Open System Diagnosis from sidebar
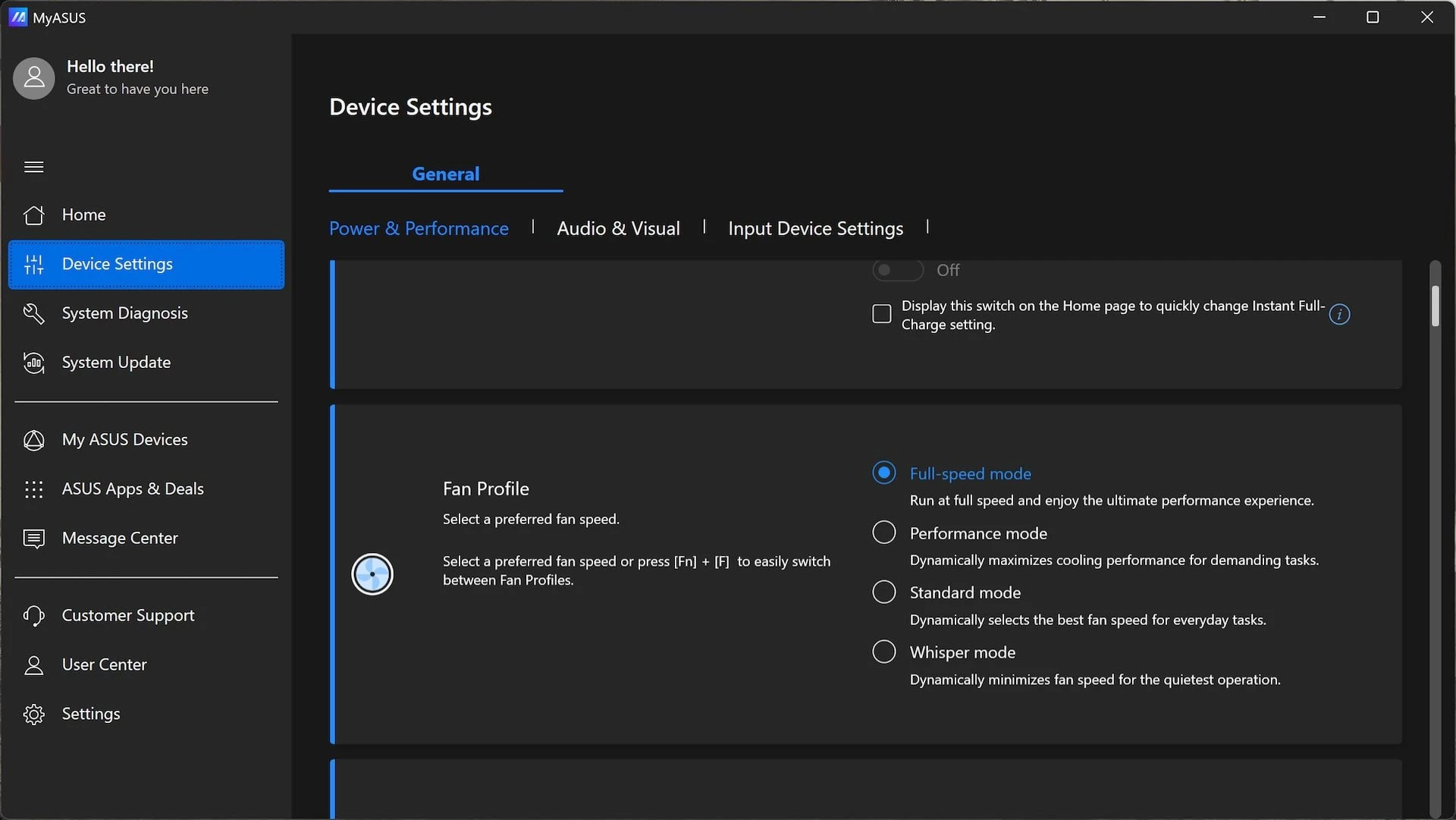Viewport: 1456px width, 820px height. click(x=146, y=313)
